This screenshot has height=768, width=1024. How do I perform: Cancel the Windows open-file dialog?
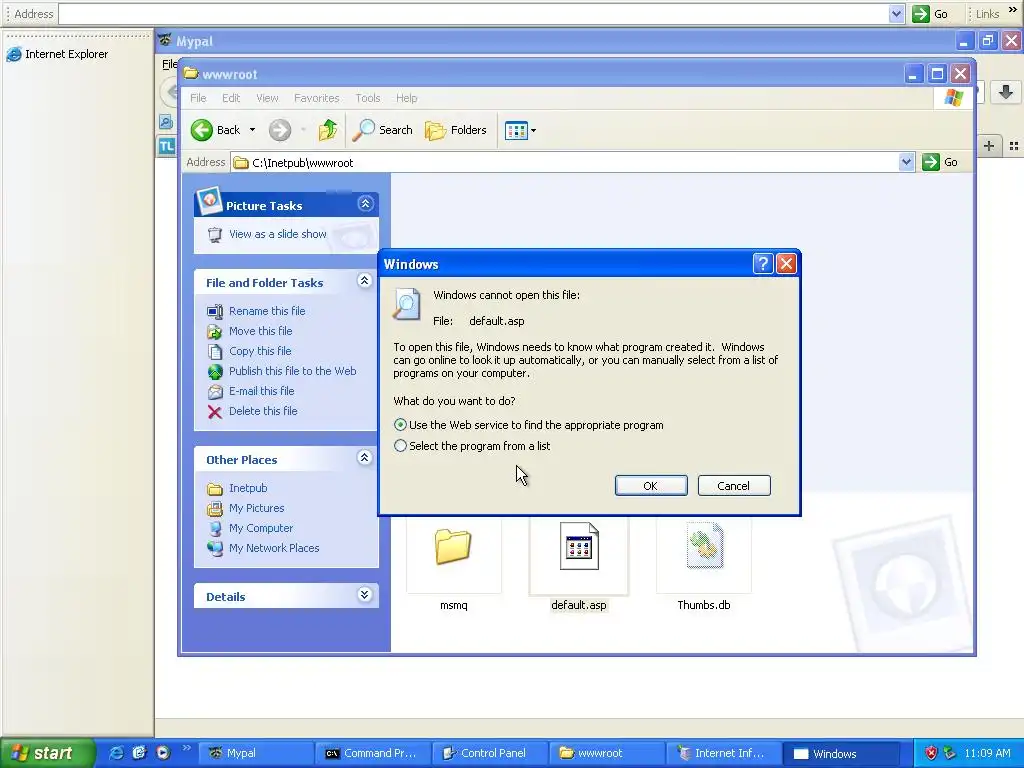[733, 486]
